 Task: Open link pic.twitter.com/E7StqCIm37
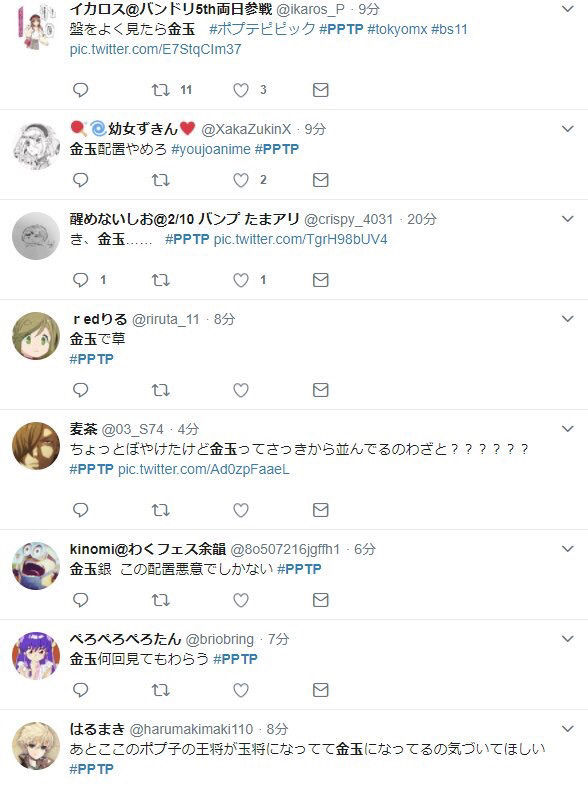tap(155, 50)
